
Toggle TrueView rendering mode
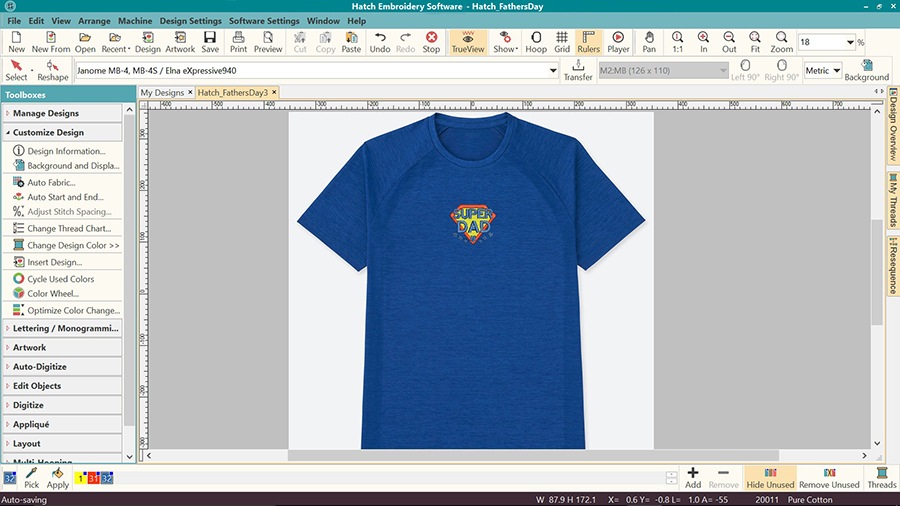pyautogui.click(x=467, y=42)
